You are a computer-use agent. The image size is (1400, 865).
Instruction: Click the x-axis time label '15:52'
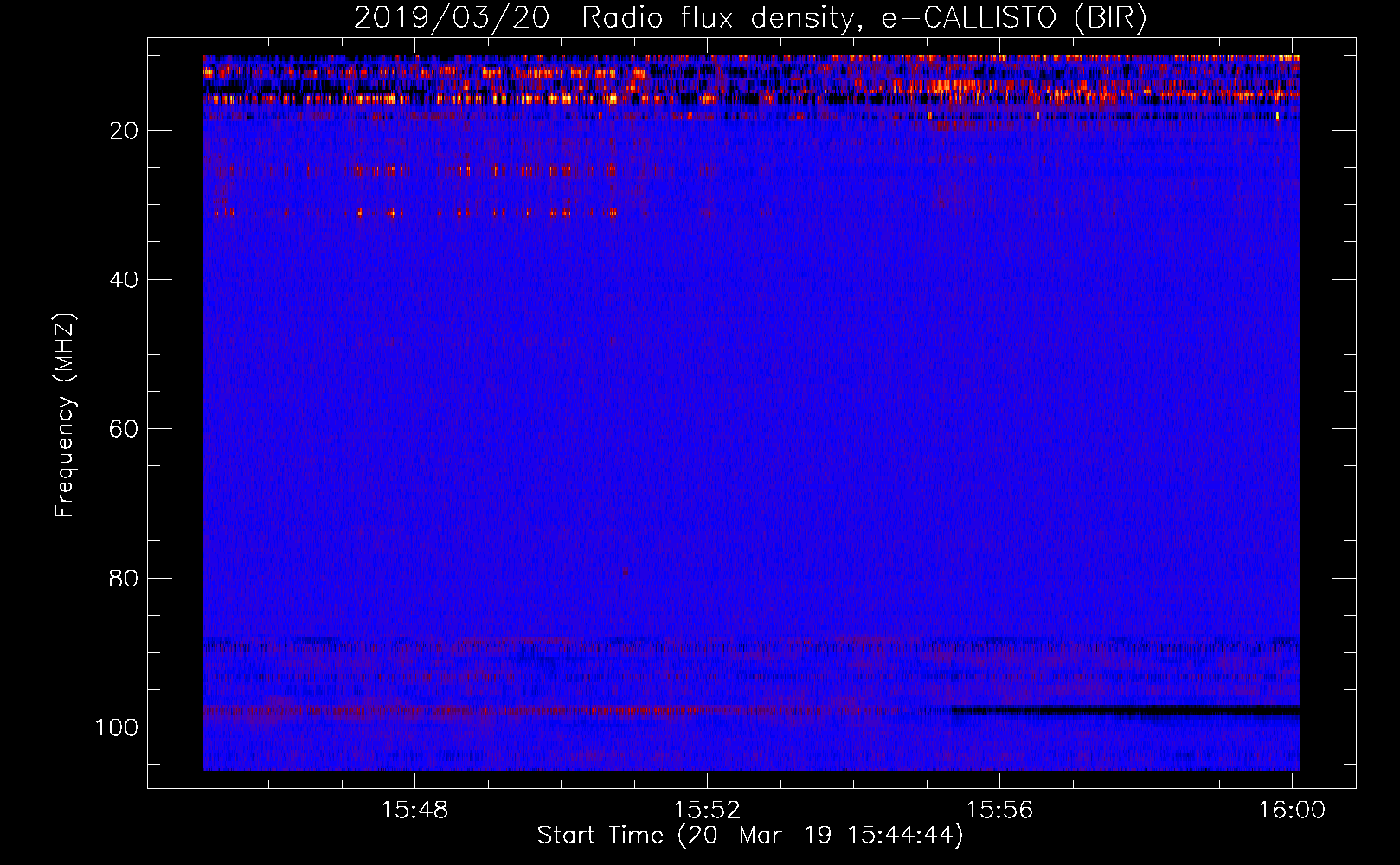(707, 810)
